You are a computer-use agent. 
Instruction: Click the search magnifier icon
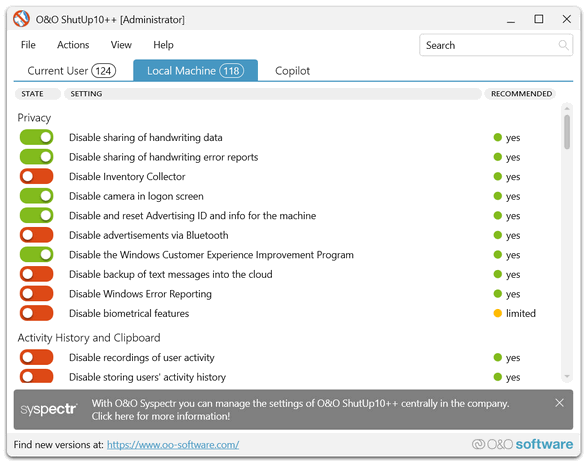click(563, 45)
